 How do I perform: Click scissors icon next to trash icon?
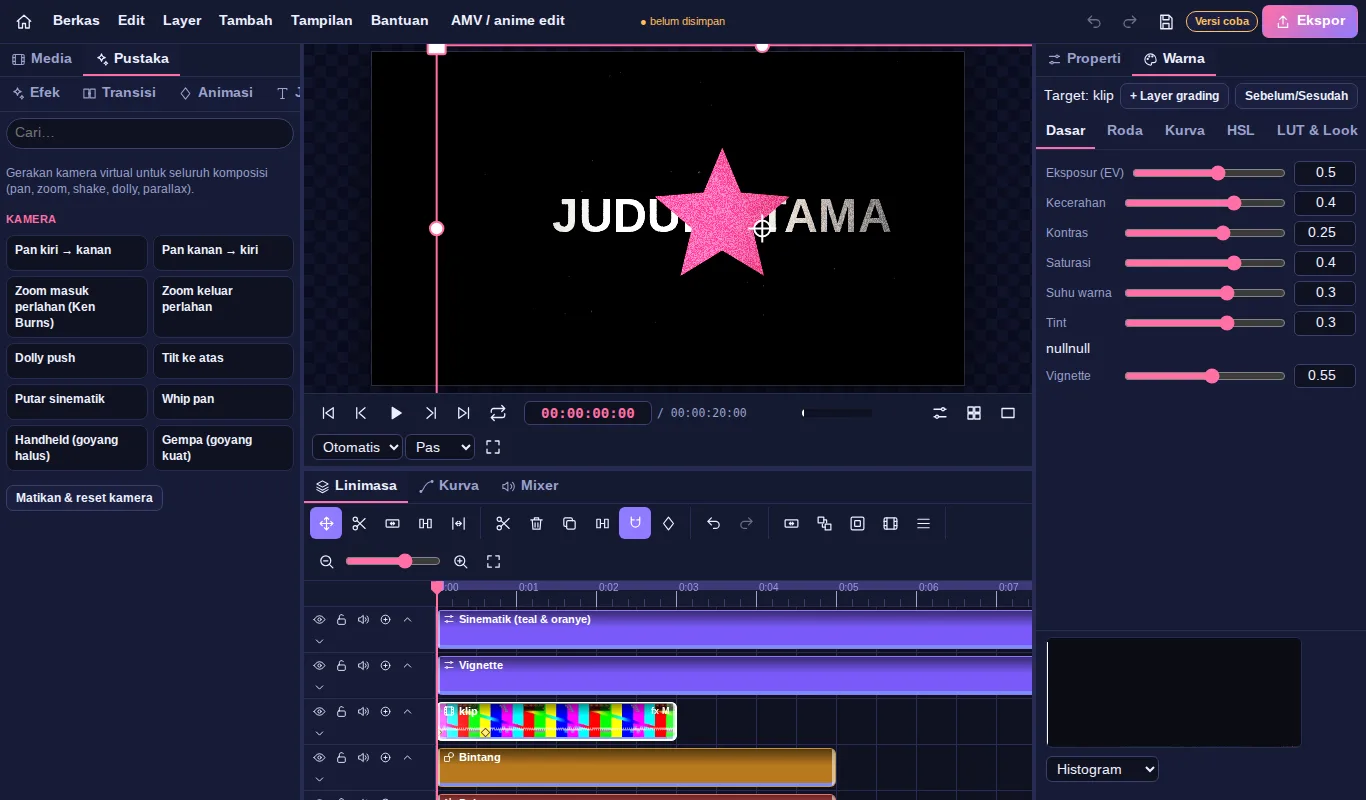pos(503,523)
